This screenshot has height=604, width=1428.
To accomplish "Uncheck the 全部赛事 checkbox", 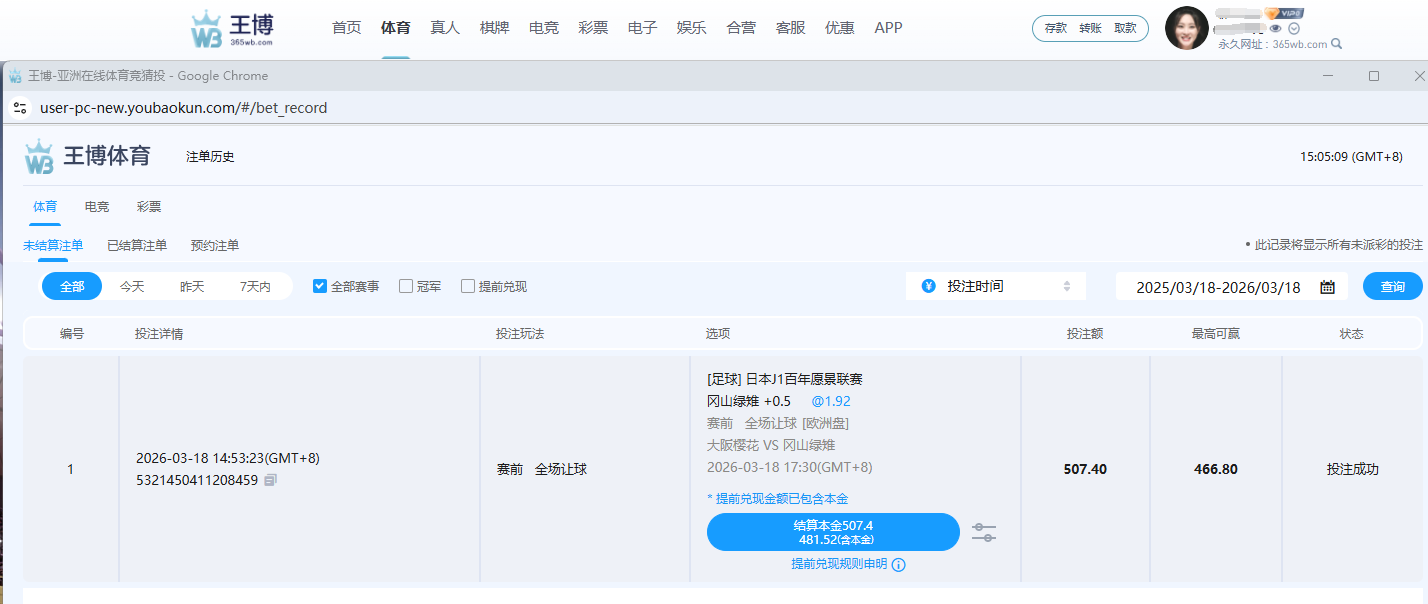I will click(x=320, y=286).
